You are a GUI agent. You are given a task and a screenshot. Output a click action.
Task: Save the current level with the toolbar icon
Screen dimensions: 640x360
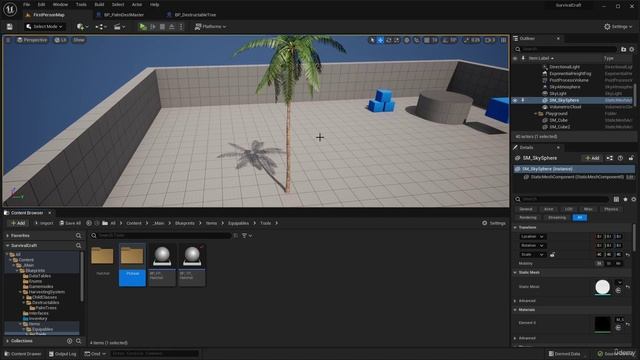(x=9, y=27)
